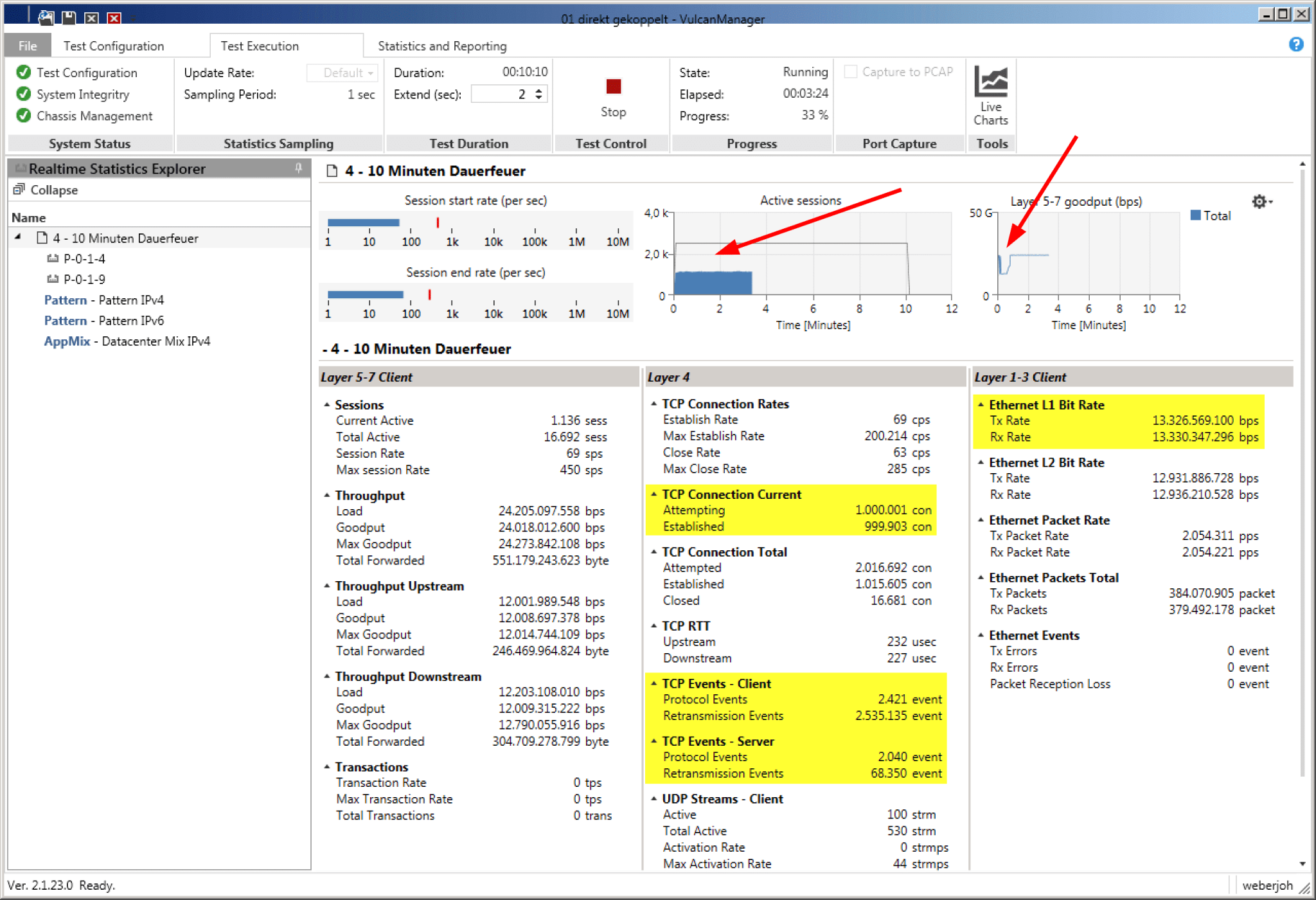Click the System Integrity green check icon

click(24, 94)
